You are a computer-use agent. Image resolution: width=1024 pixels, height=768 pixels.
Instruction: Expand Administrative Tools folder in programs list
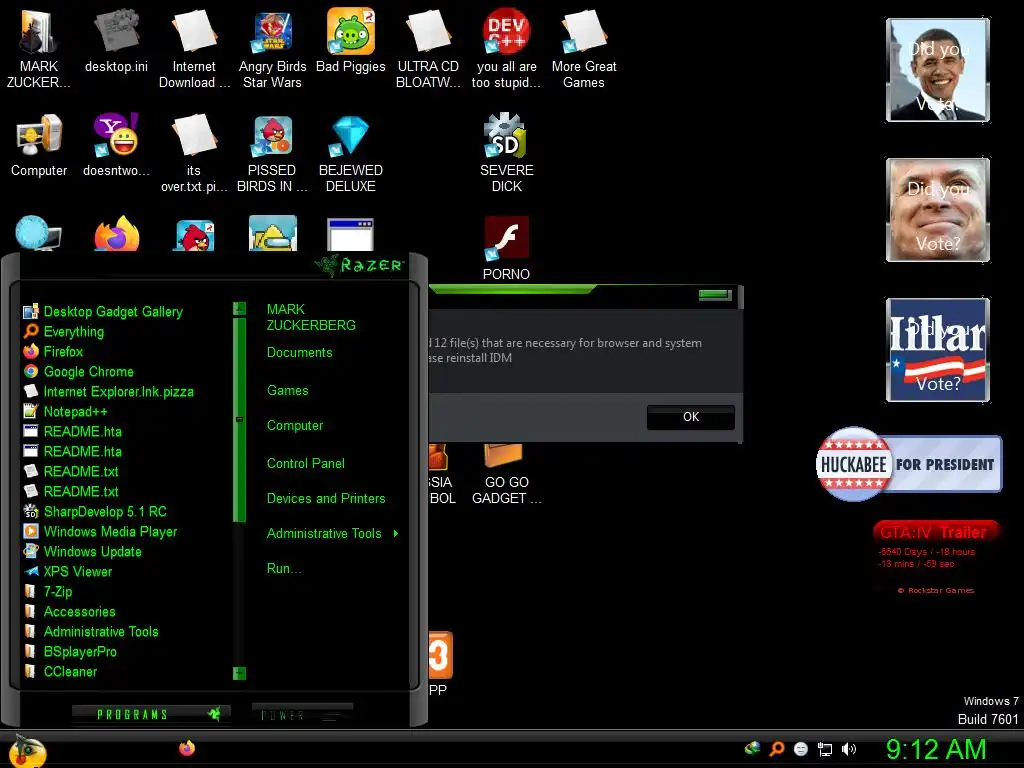point(91,632)
